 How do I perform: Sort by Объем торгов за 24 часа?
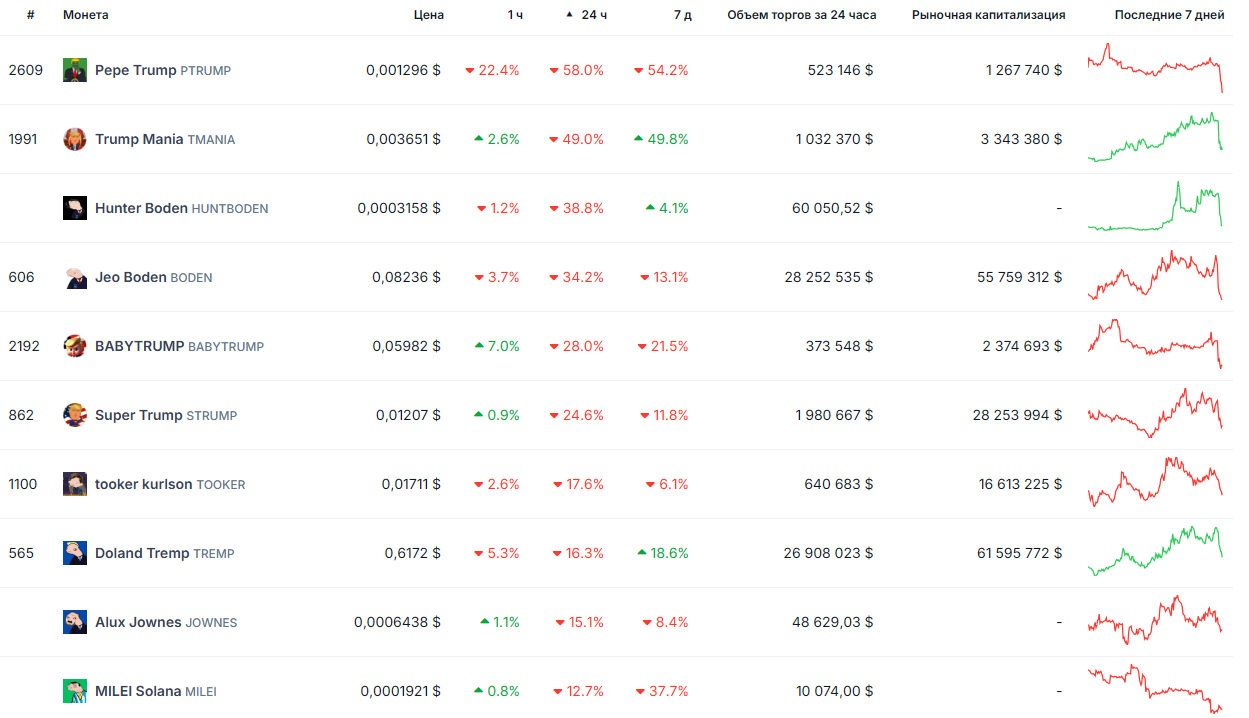[x=802, y=15]
